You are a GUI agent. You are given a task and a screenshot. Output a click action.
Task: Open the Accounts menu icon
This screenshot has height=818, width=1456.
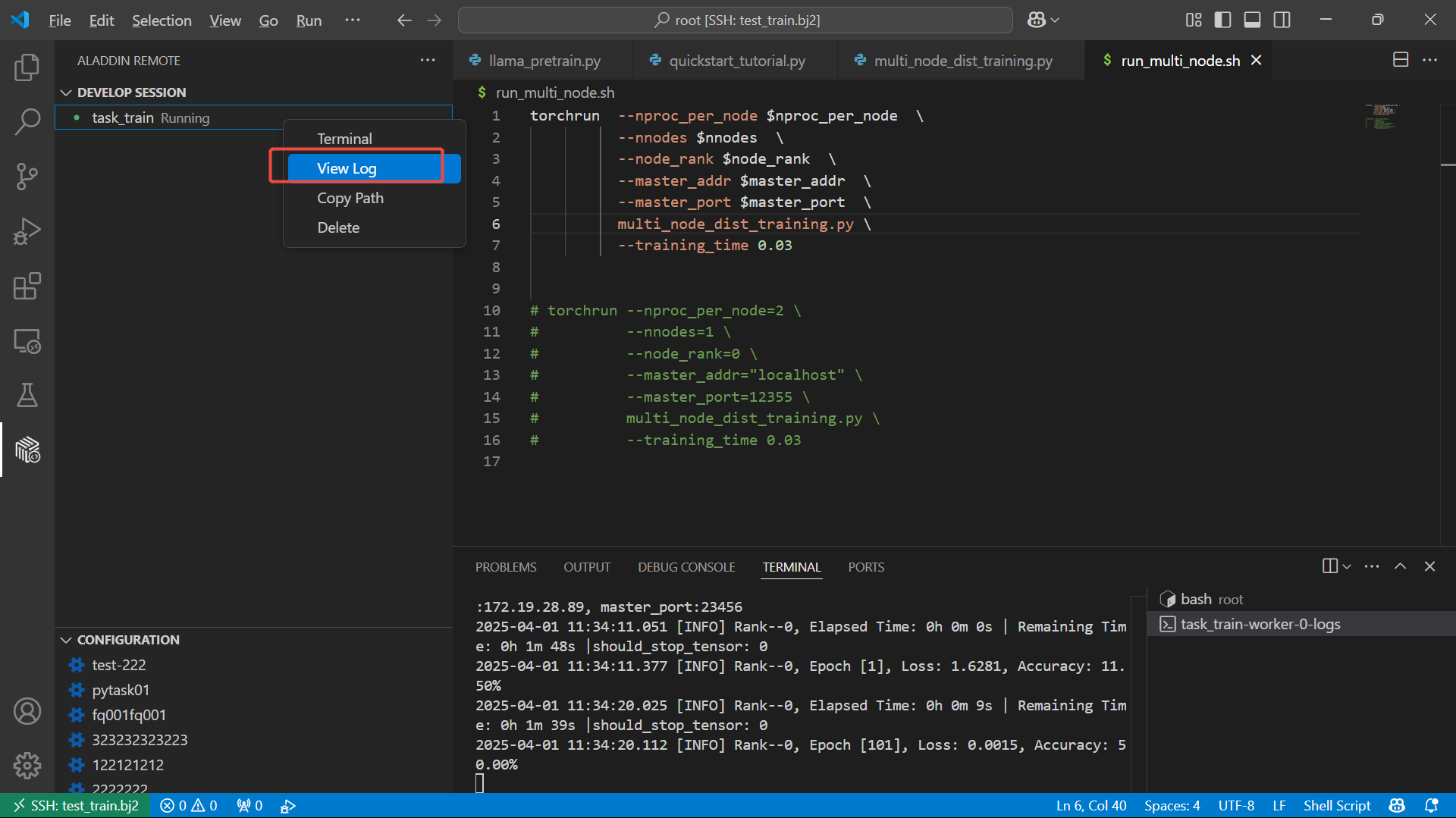pos(27,711)
